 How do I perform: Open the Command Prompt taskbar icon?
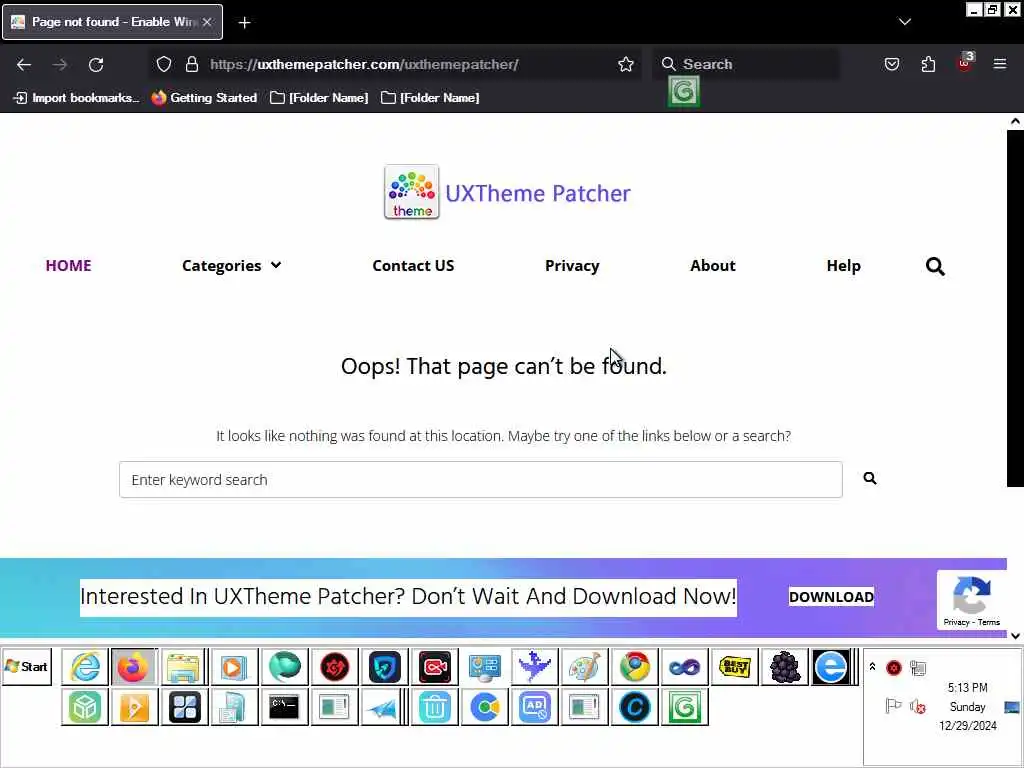click(x=284, y=707)
